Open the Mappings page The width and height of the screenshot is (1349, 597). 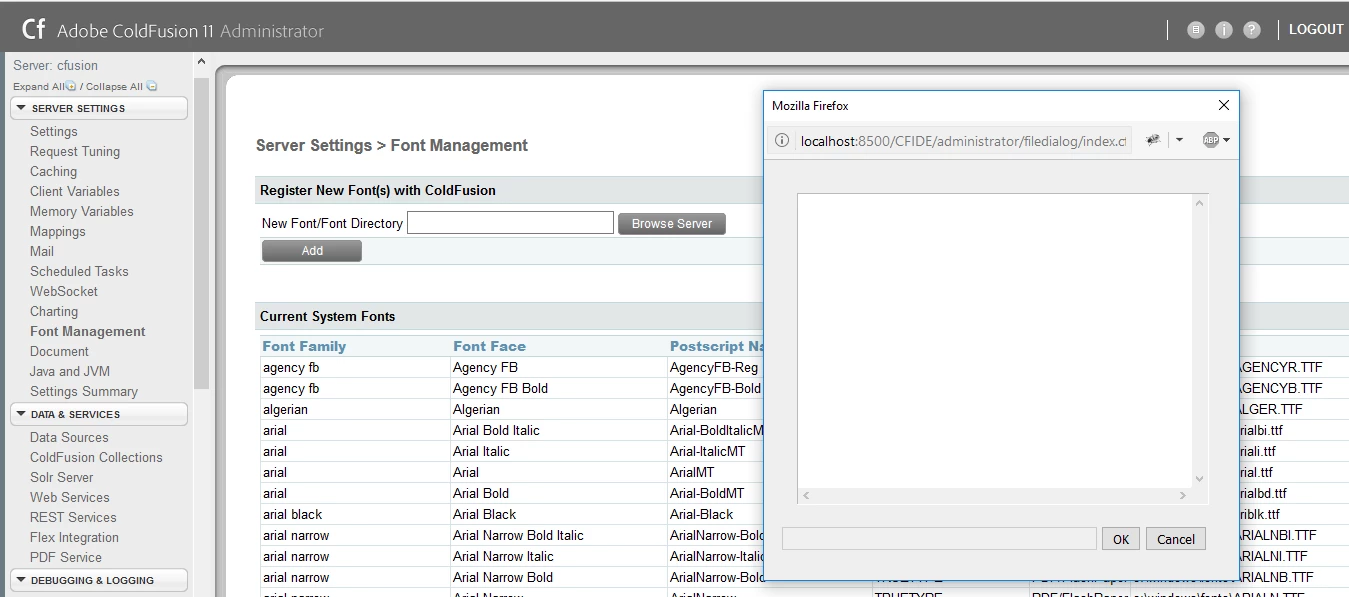point(58,231)
